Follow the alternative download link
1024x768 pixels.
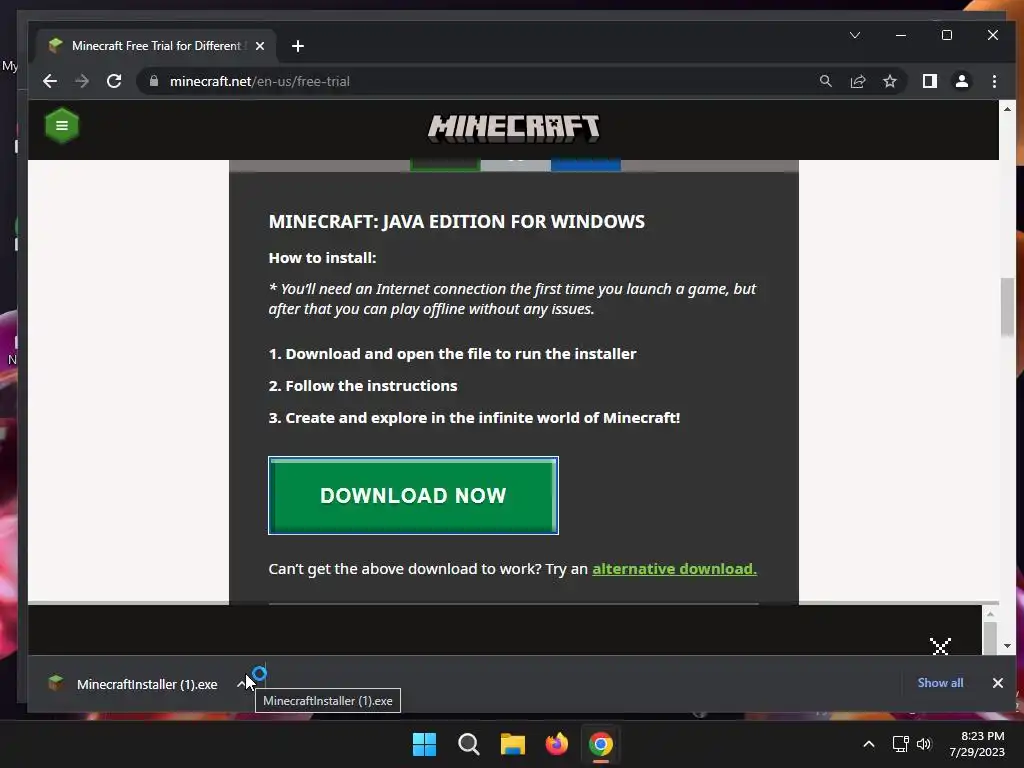point(675,569)
